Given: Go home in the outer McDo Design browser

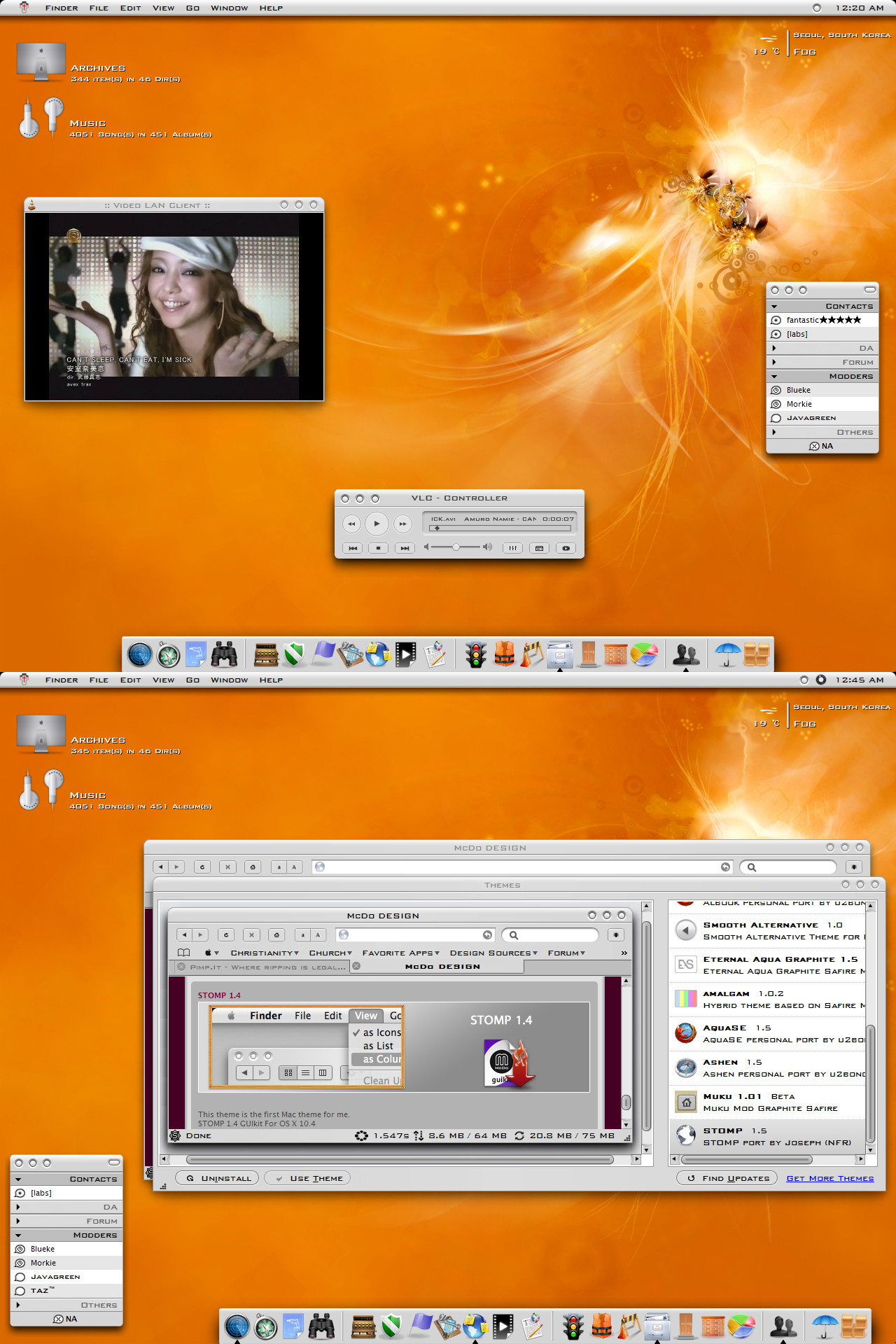Looking at the screenshot, I should (x=253, y=867).
